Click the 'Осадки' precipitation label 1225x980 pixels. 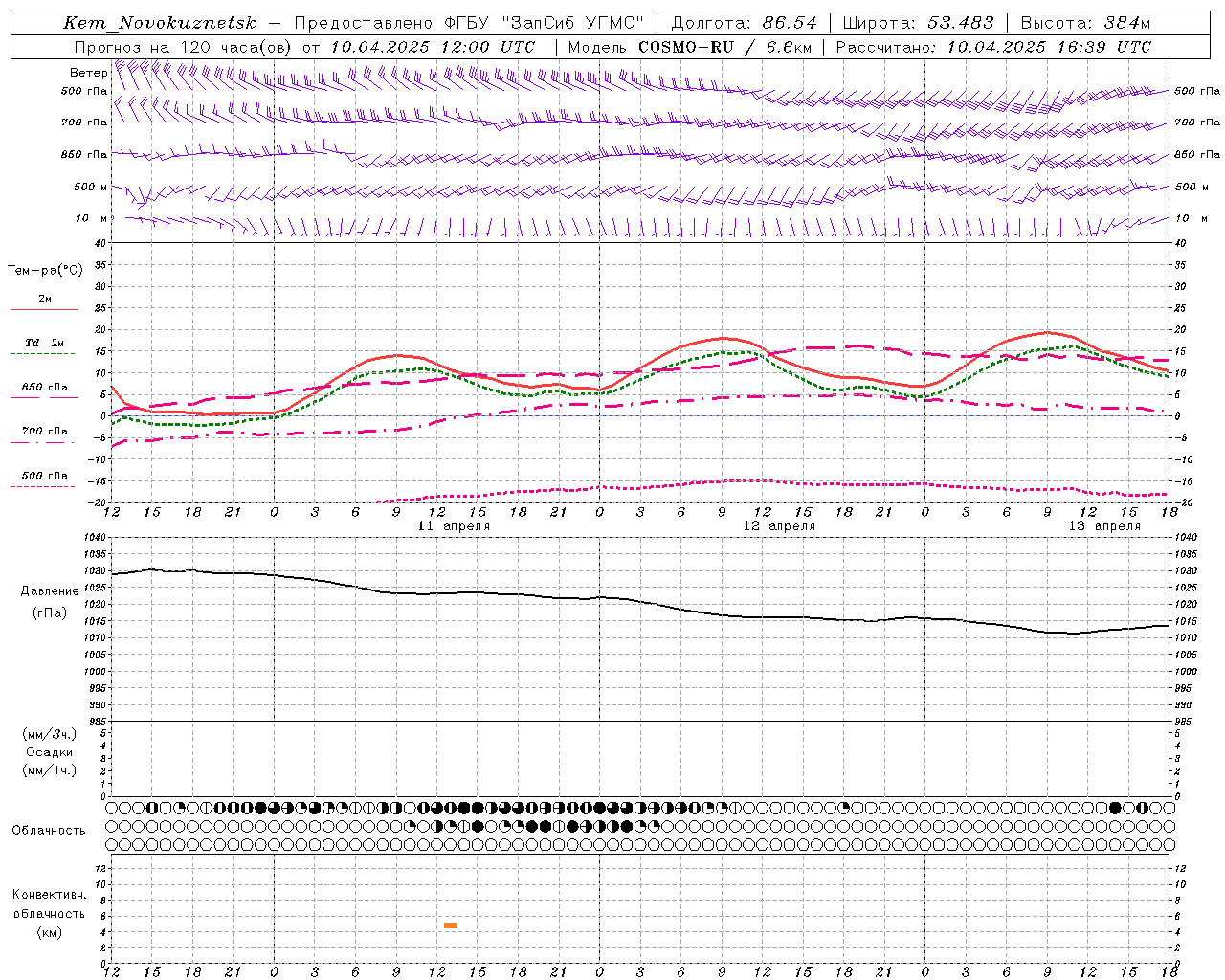pos(50,752)
